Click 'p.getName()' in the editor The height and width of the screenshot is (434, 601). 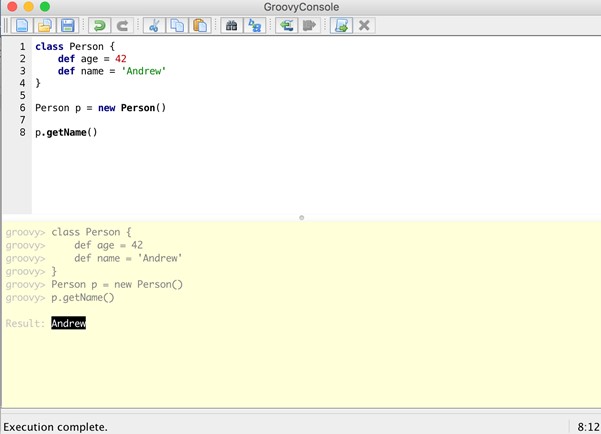66,132
